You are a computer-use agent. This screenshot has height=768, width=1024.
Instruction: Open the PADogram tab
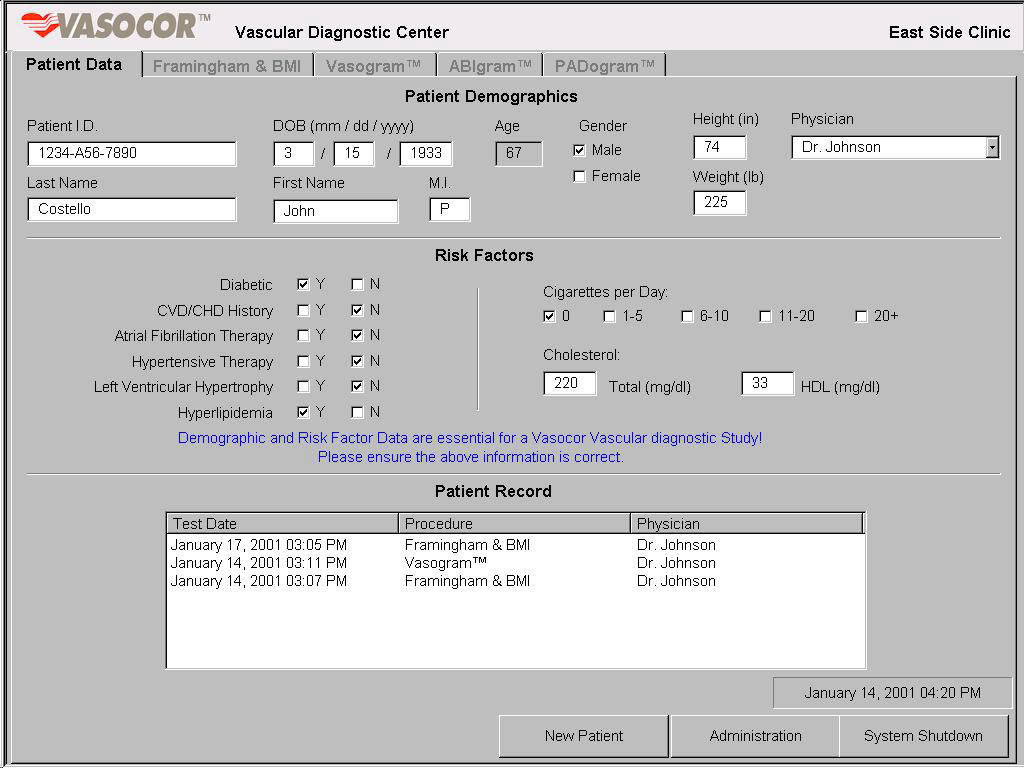point(604,66)
